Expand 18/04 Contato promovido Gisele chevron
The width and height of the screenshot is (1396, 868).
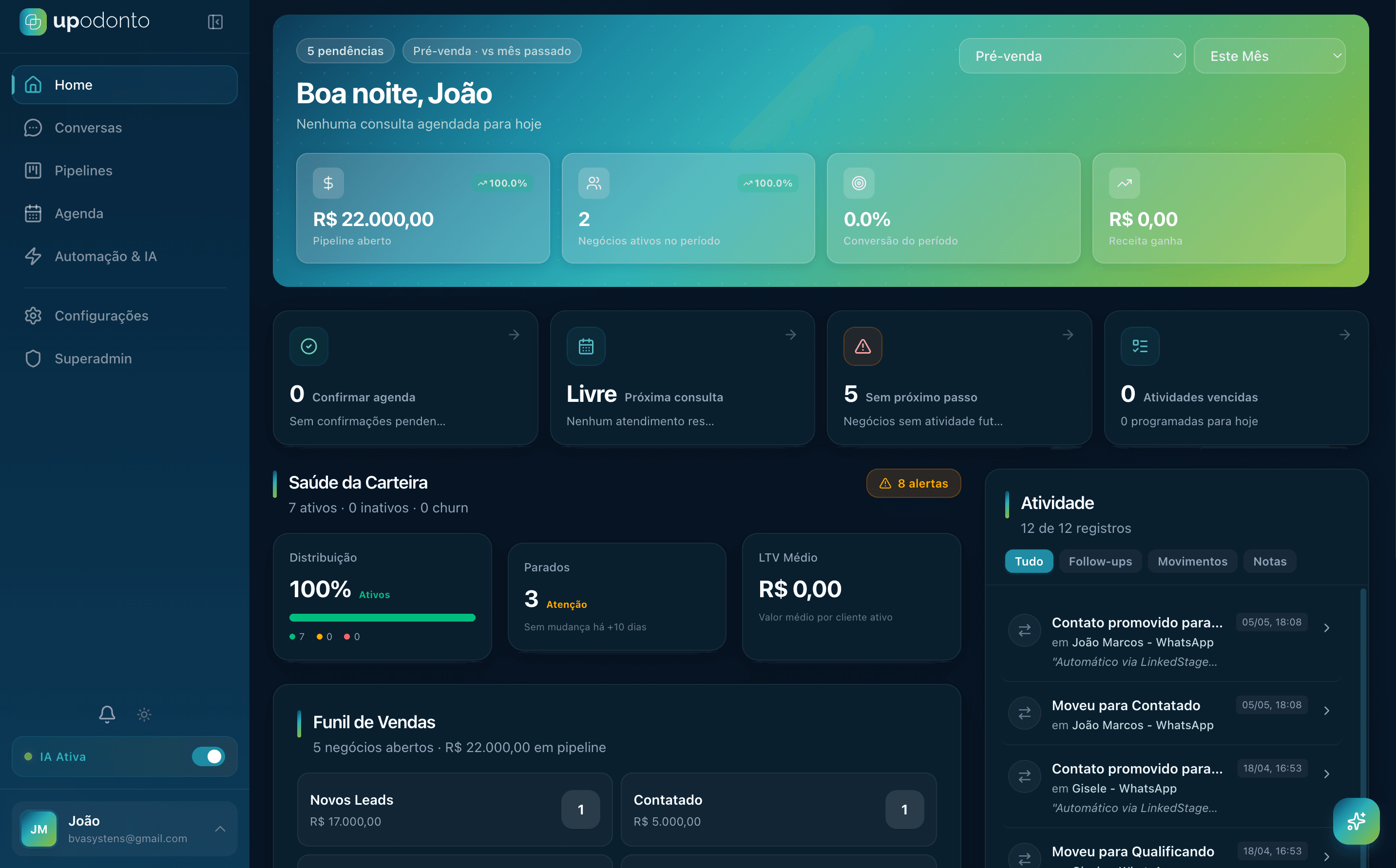[x=1326, y=774]
